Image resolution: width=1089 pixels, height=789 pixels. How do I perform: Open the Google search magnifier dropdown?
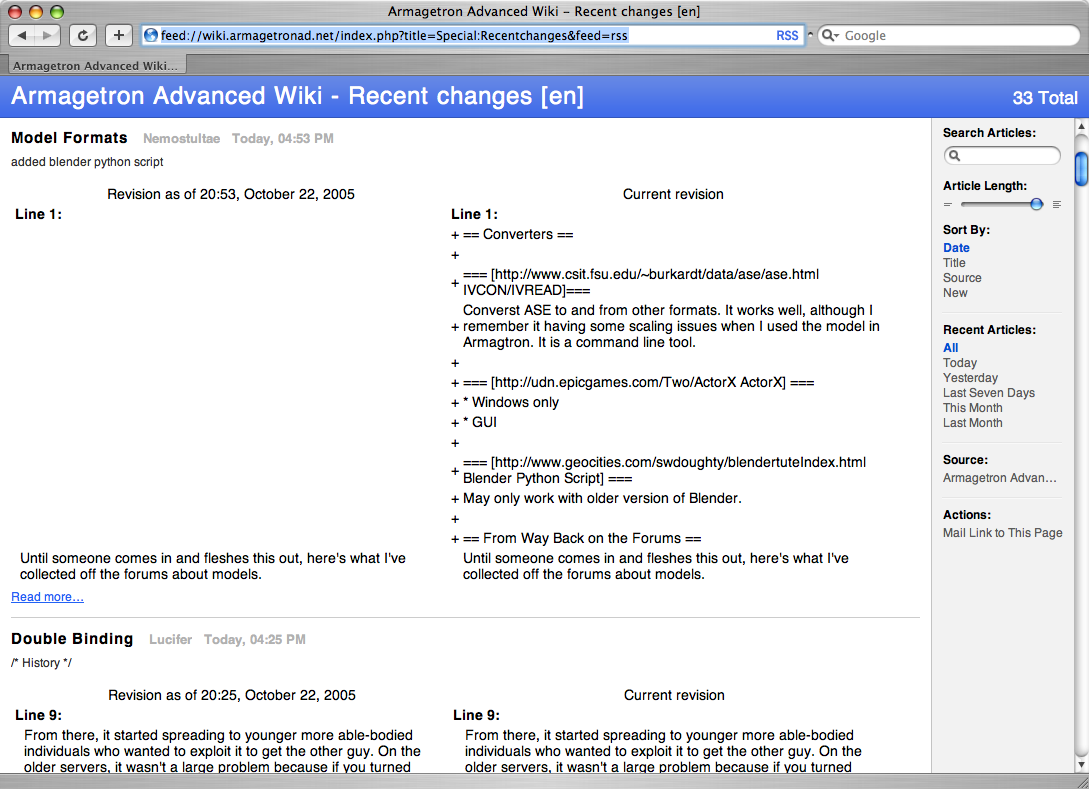point(831,35)
